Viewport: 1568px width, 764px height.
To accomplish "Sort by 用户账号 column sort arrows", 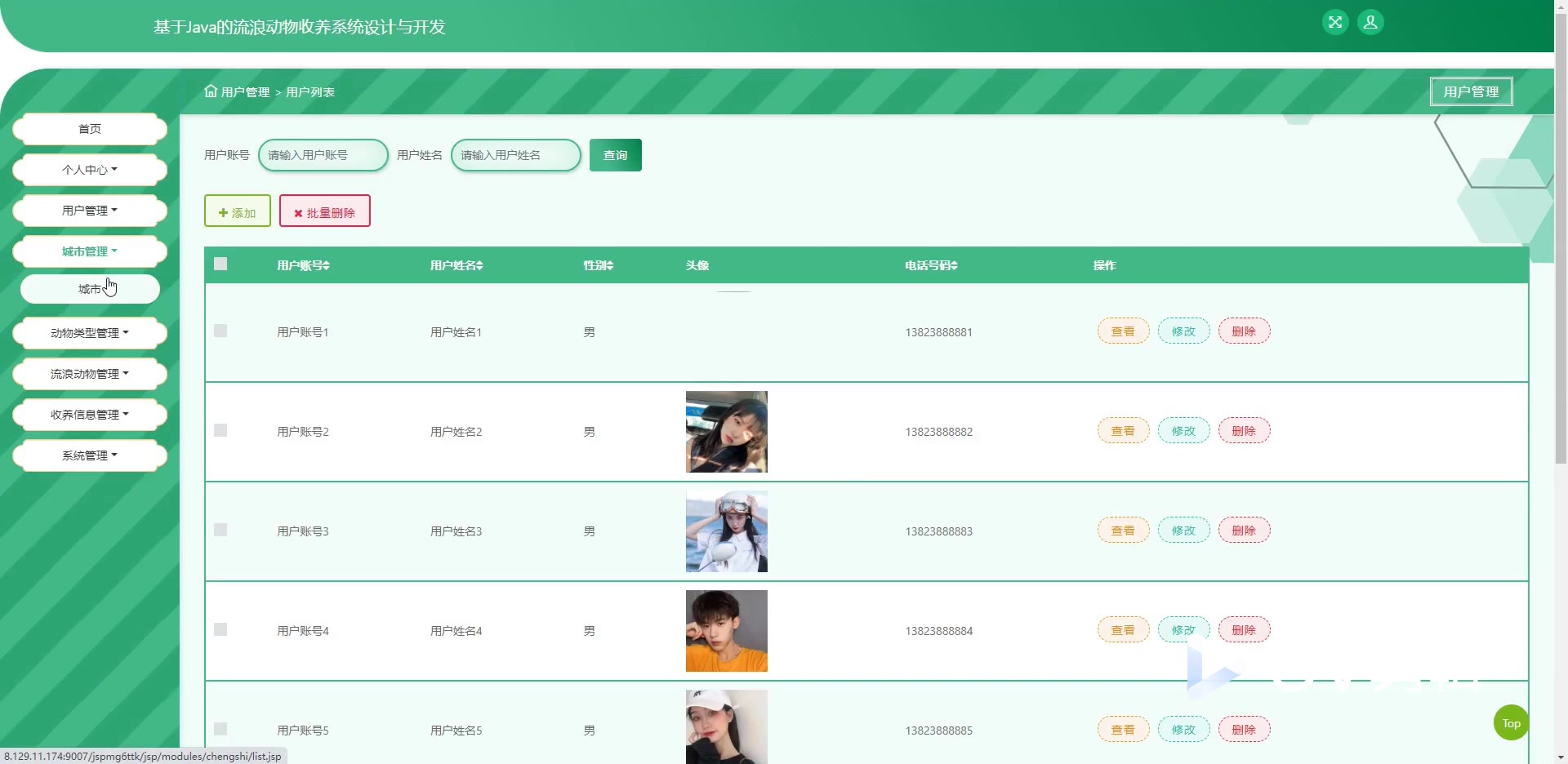I will (x=327, y=265).
